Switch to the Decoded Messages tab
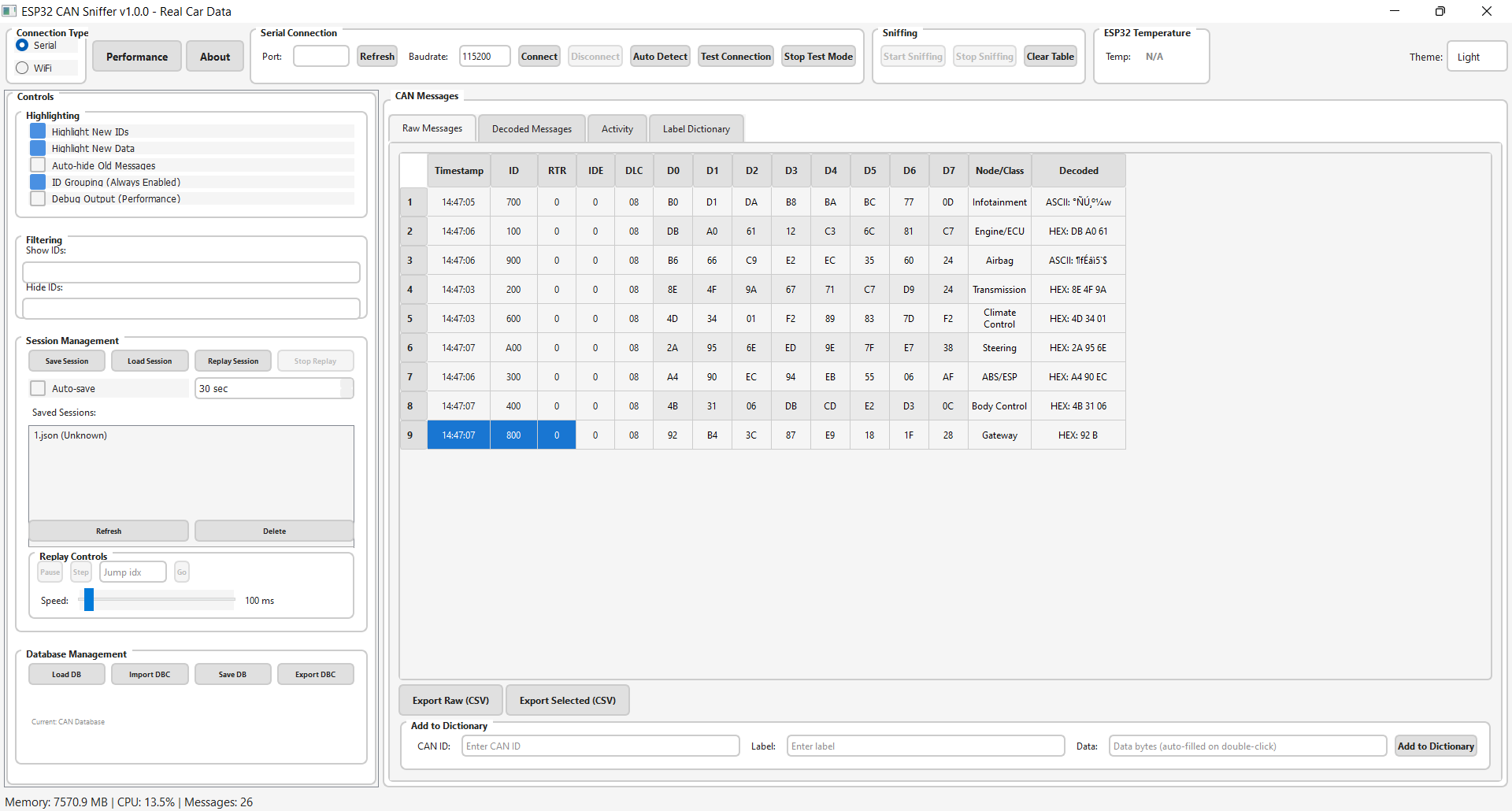1512x811 pixels. (x=531, y=128)
